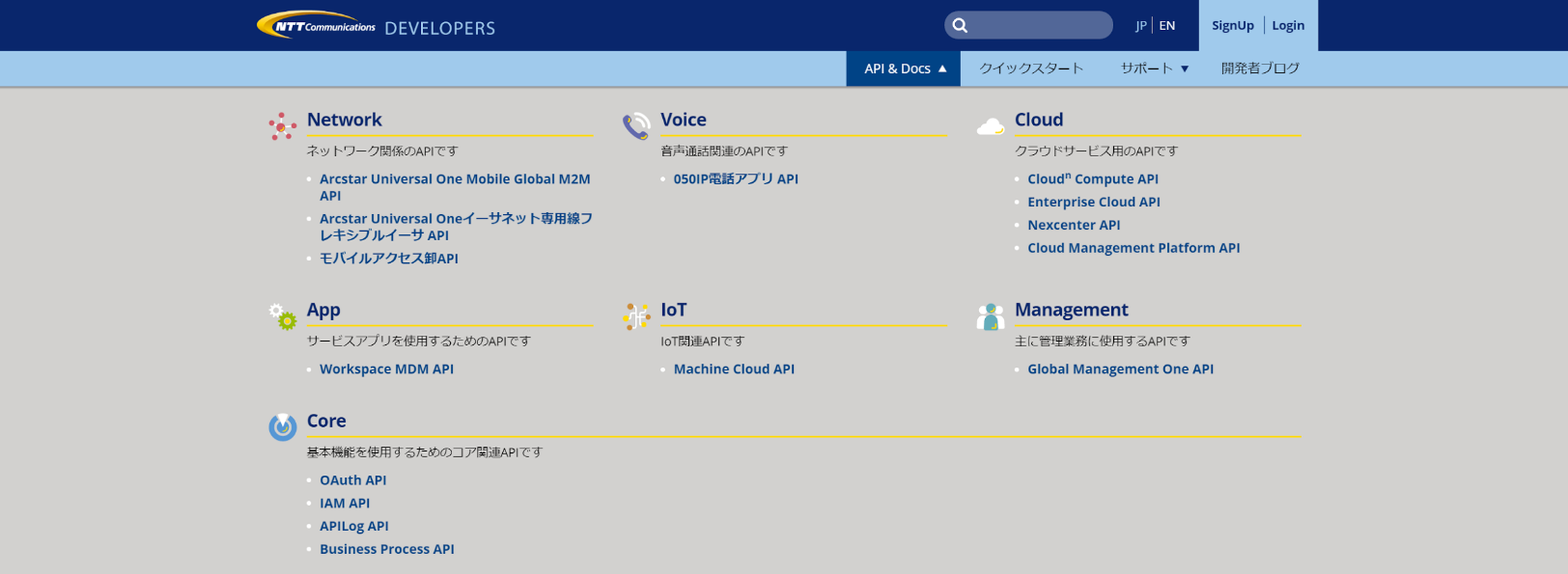Click the IoT category icon

coord(636,315)
